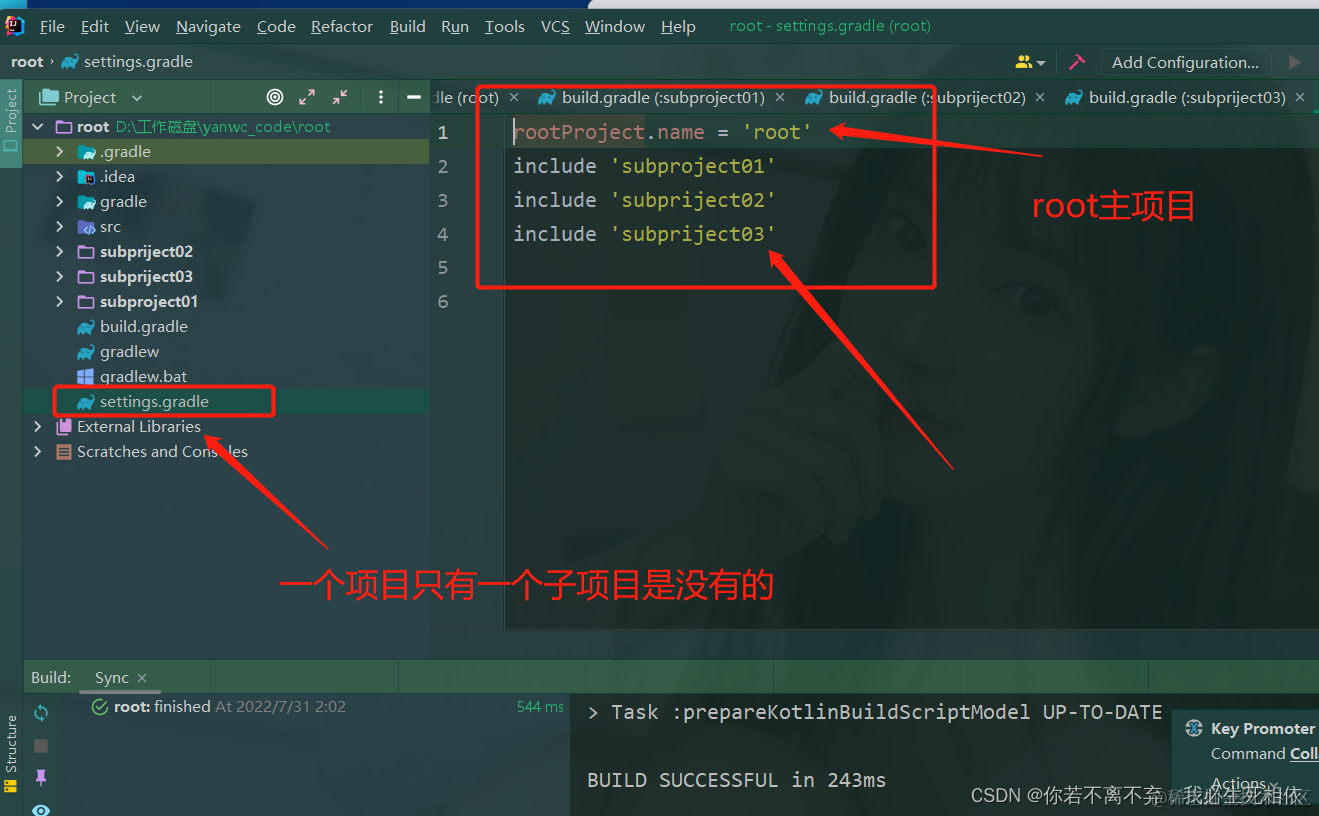Click the Pin tab icon in Build panel
Image resolution: width=1319 pixels, height=816 pixels.
tap(41, 778)
